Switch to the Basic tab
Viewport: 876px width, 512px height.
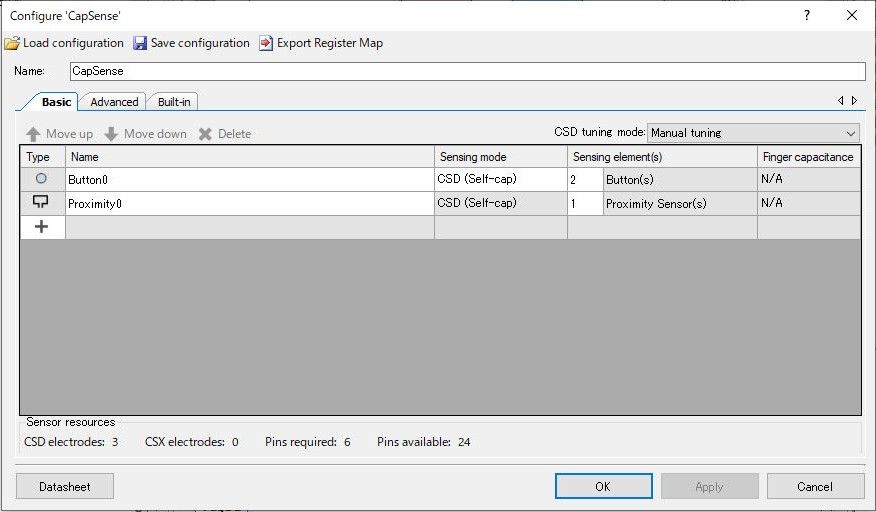pos(56,102)
